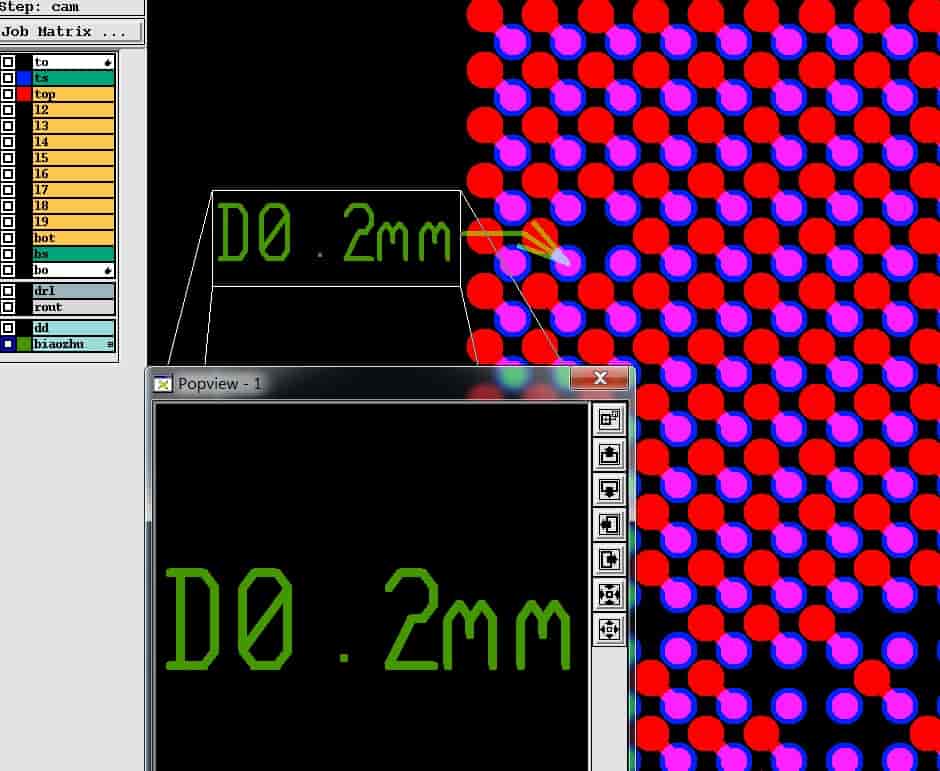Image resolution: width=940 pixels, height=771 pixels.
Task: Toggle display checkbox for layer bs
Action: [x=8, y=254]
